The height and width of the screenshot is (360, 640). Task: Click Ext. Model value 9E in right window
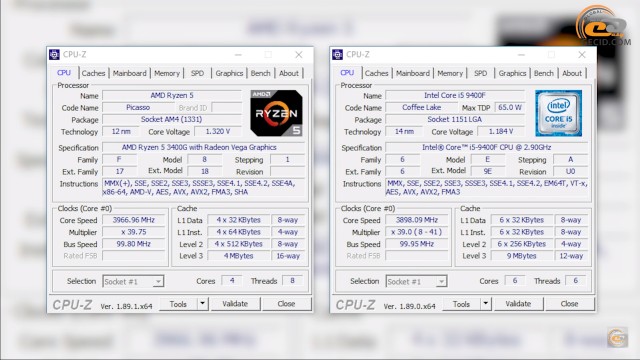coord(488,171)
